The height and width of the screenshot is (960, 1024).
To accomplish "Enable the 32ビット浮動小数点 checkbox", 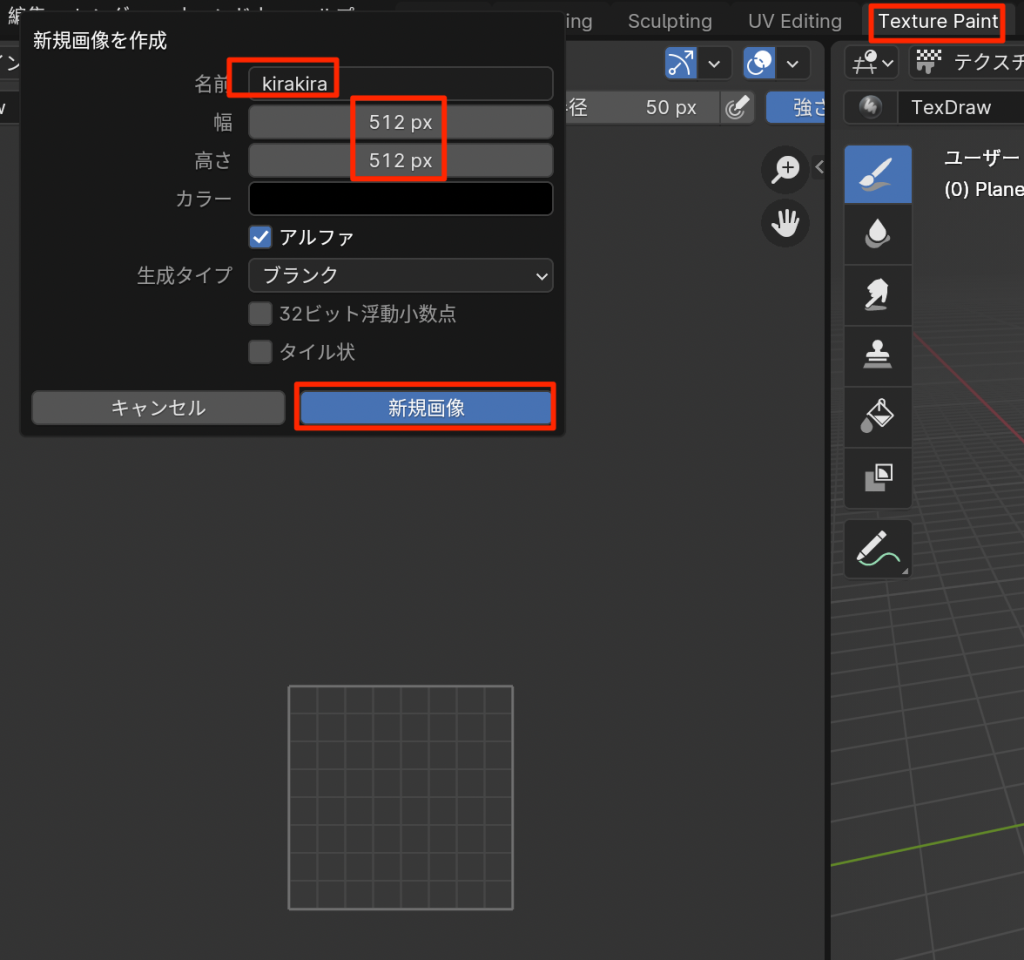I will coord(261,314).
